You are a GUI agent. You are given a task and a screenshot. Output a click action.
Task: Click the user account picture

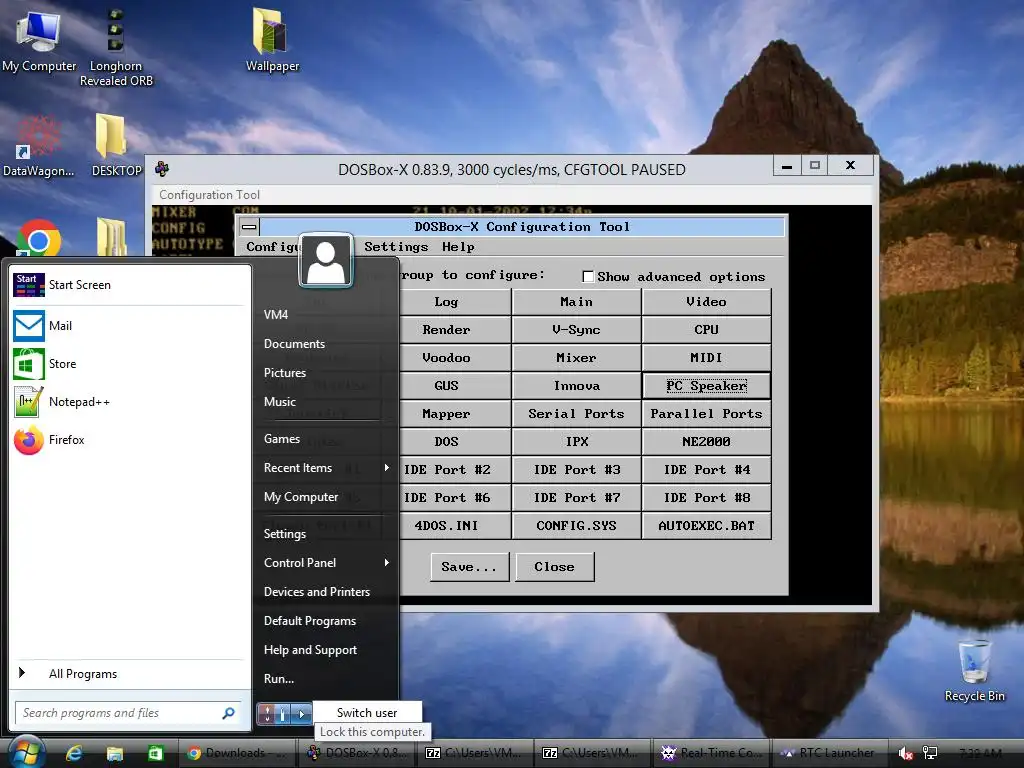(x=326, y=261)
